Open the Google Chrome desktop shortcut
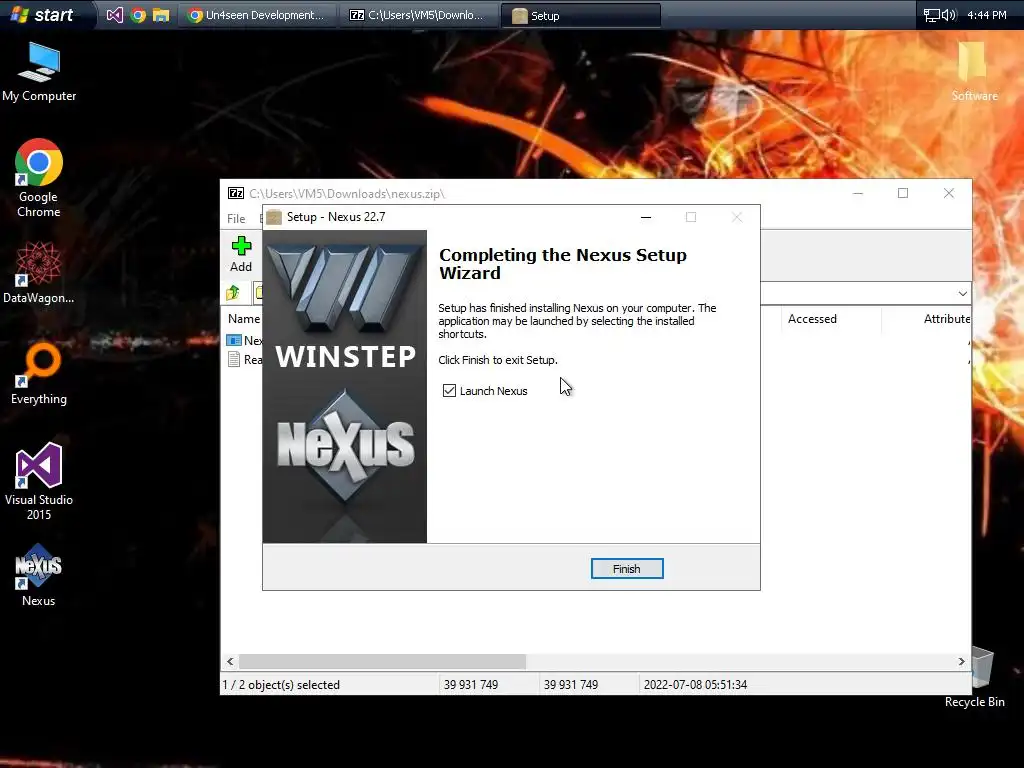The width and height of the screenshot is (1024, 768). [39, 178]
